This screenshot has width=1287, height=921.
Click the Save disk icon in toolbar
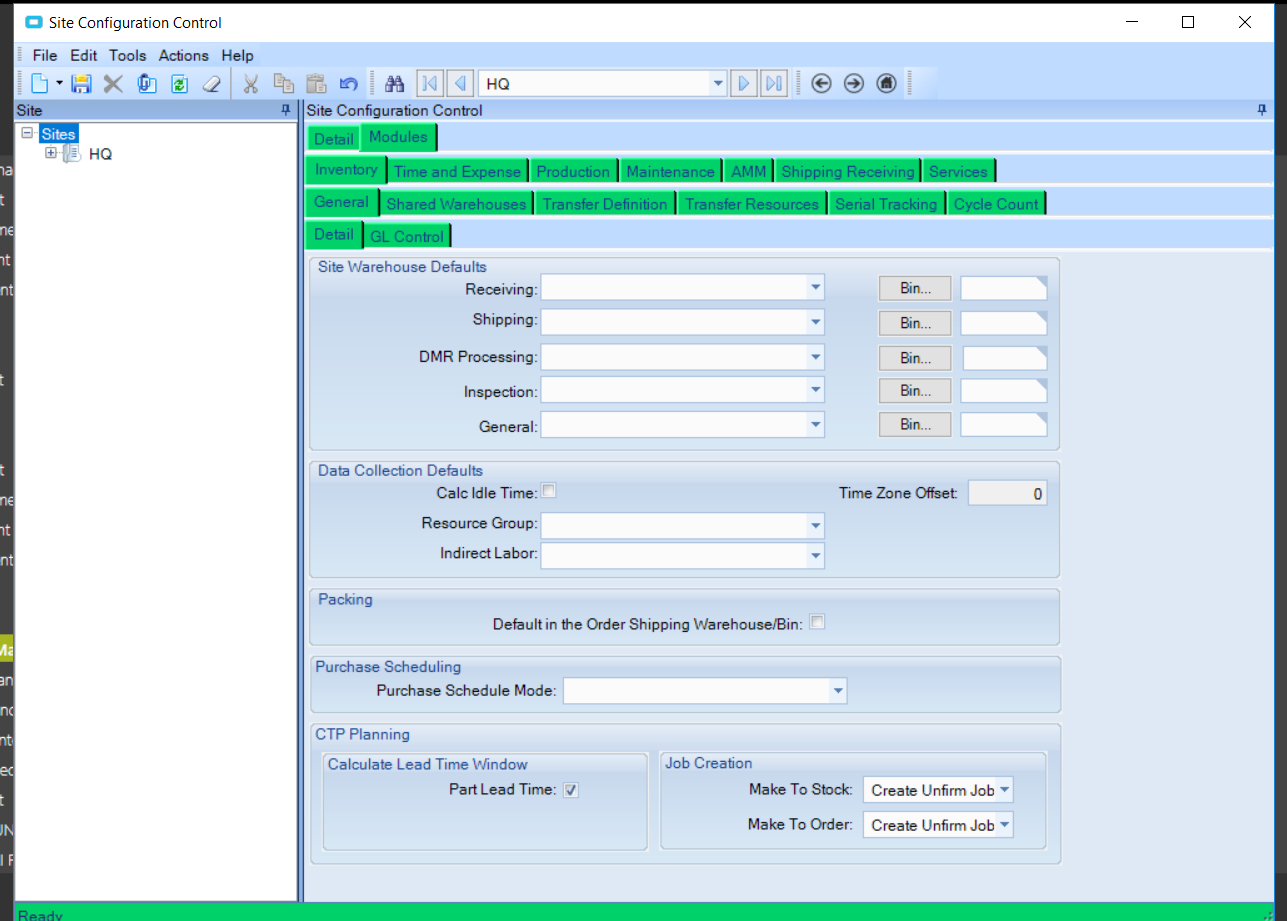[x=82, y=84]
